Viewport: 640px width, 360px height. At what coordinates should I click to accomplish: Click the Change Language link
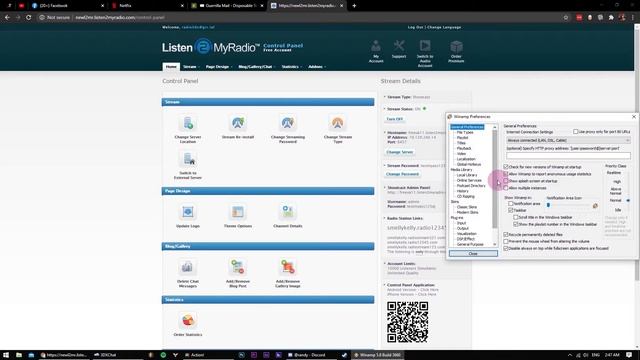(x=444, y=27)
